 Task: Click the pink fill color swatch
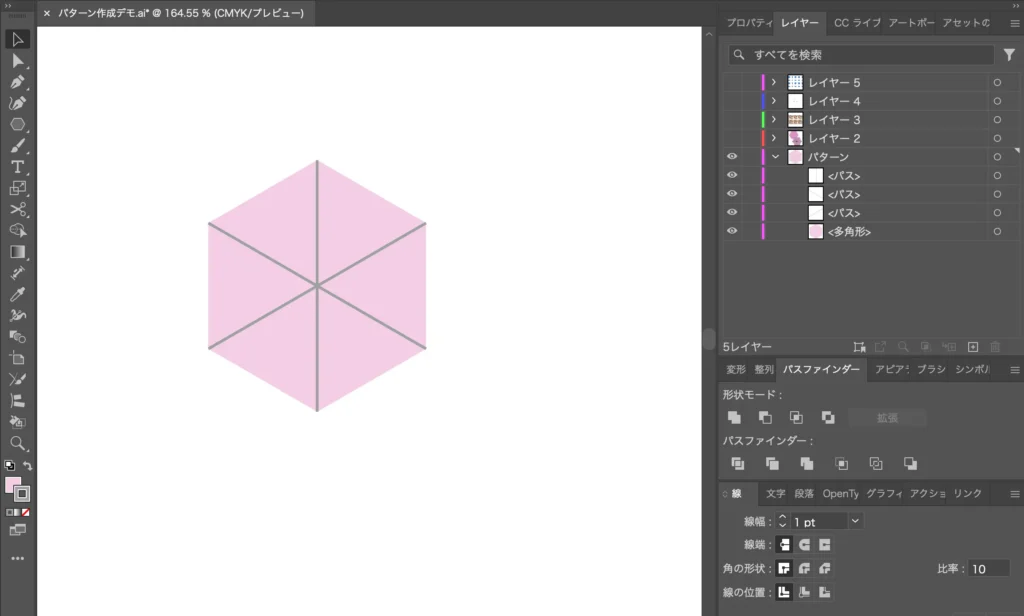click(x=13, y=485)
